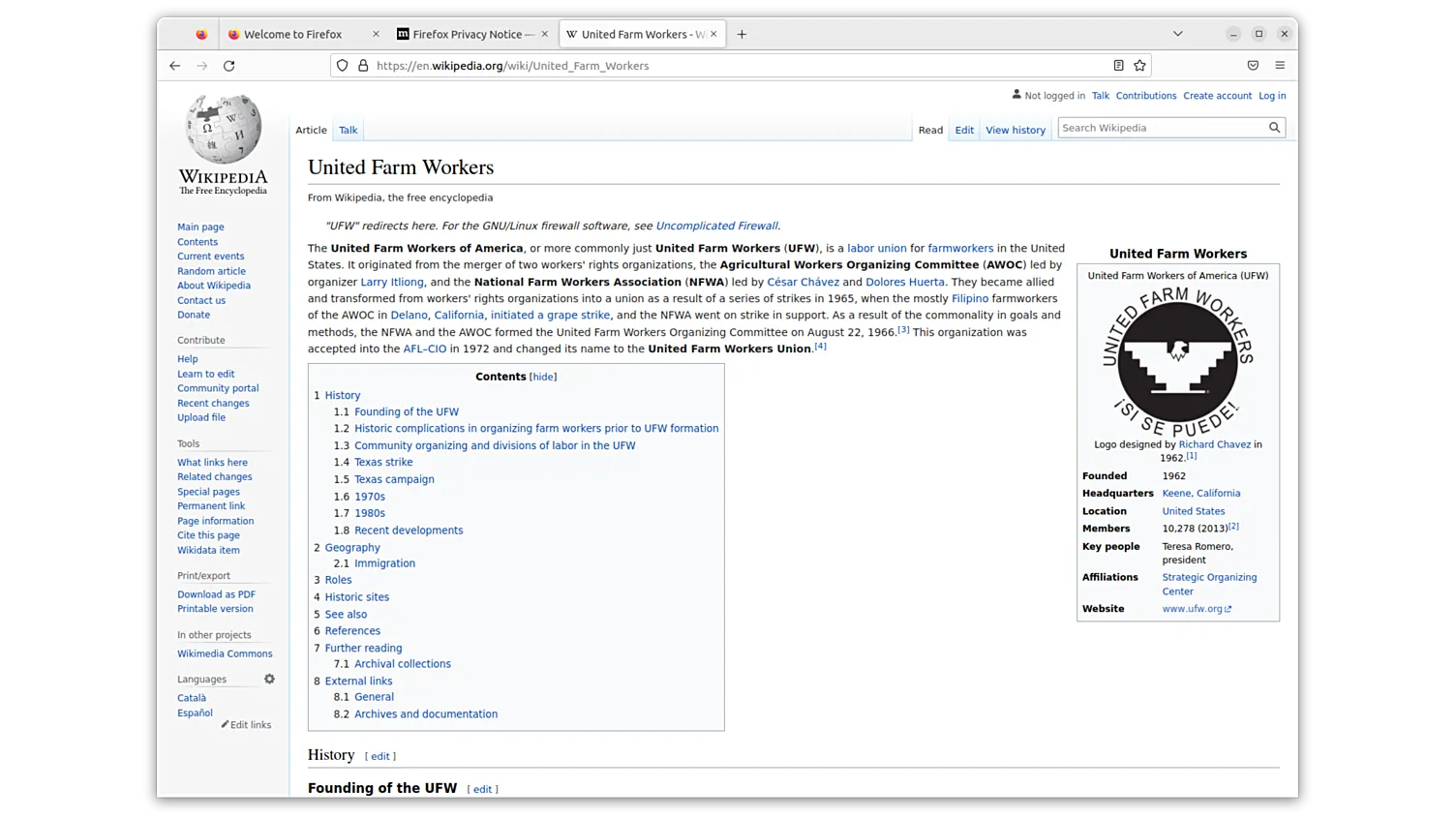Open the View history tab
1456x819 pixels.
click(1016, 130)
